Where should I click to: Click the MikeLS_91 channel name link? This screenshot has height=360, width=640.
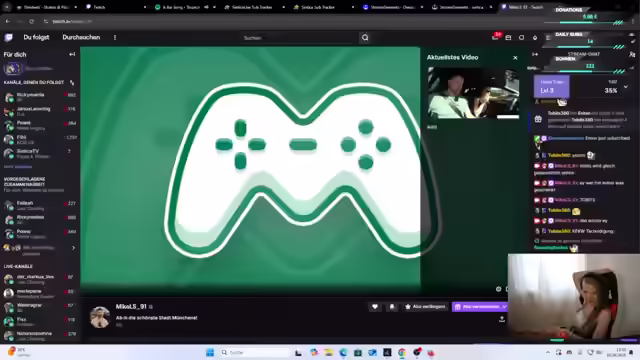click(x=131, y=307)
